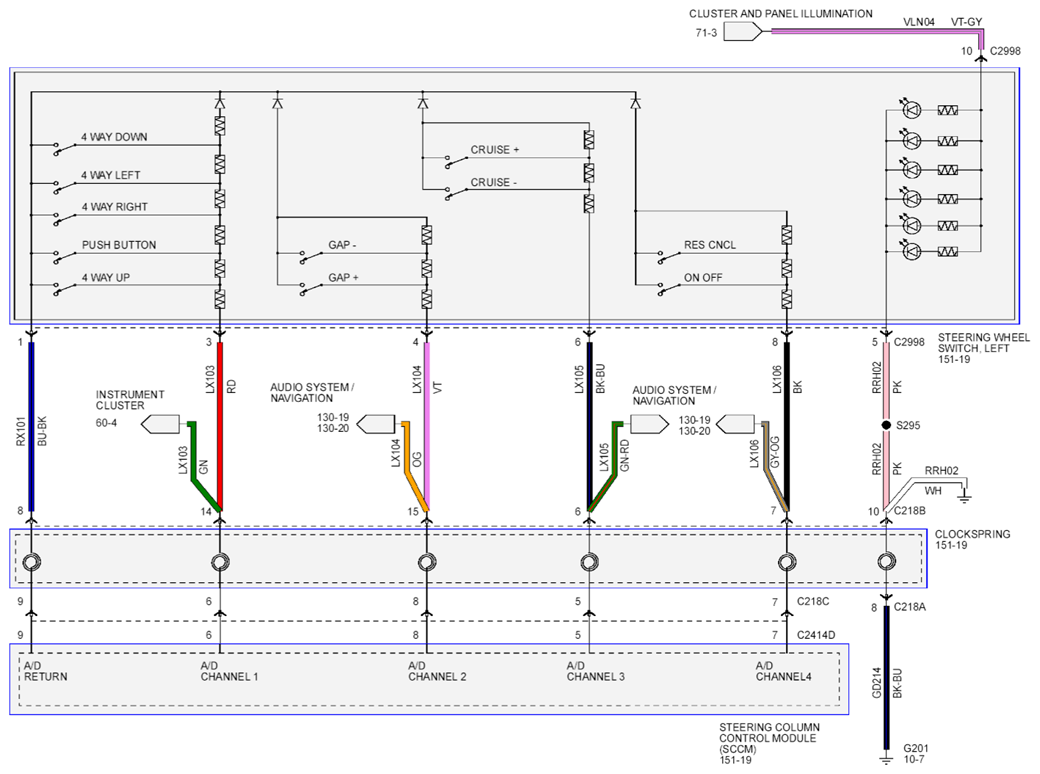The image size is (1040, 774).
Task: Click the CLOCKSPRING label
Action: click(x=972, y=534)
